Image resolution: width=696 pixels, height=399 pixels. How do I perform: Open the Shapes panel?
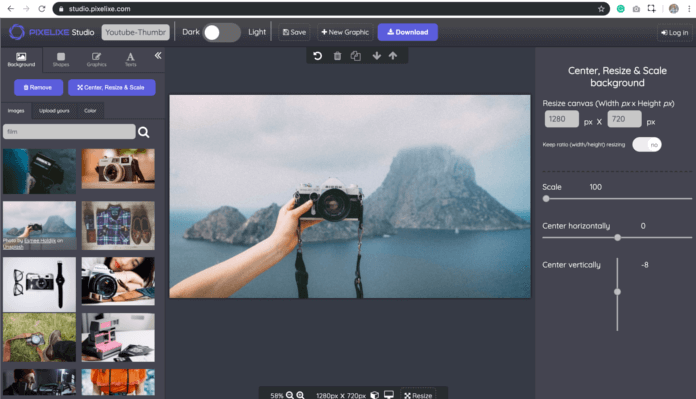[x=61, y=59]
